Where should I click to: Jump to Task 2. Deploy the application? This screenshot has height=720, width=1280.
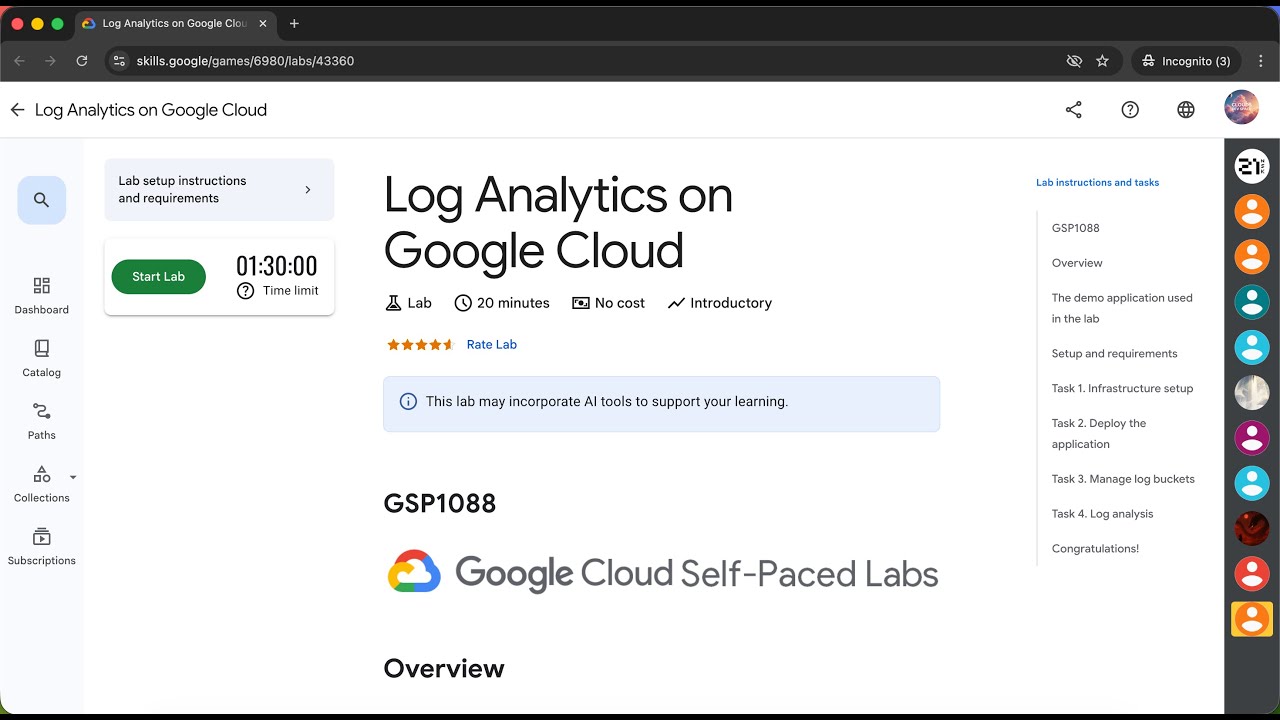point(1099,434)
